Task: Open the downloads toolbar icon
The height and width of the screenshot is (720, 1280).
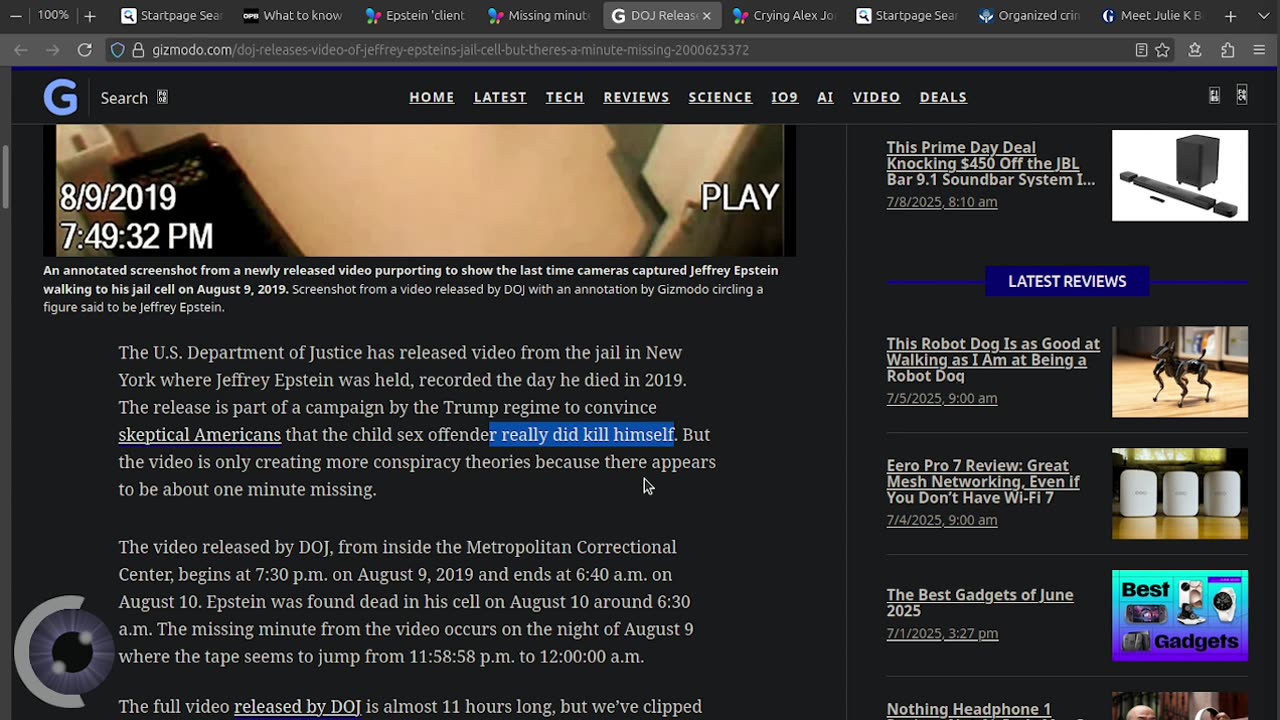Action: tap(1195, 50)
